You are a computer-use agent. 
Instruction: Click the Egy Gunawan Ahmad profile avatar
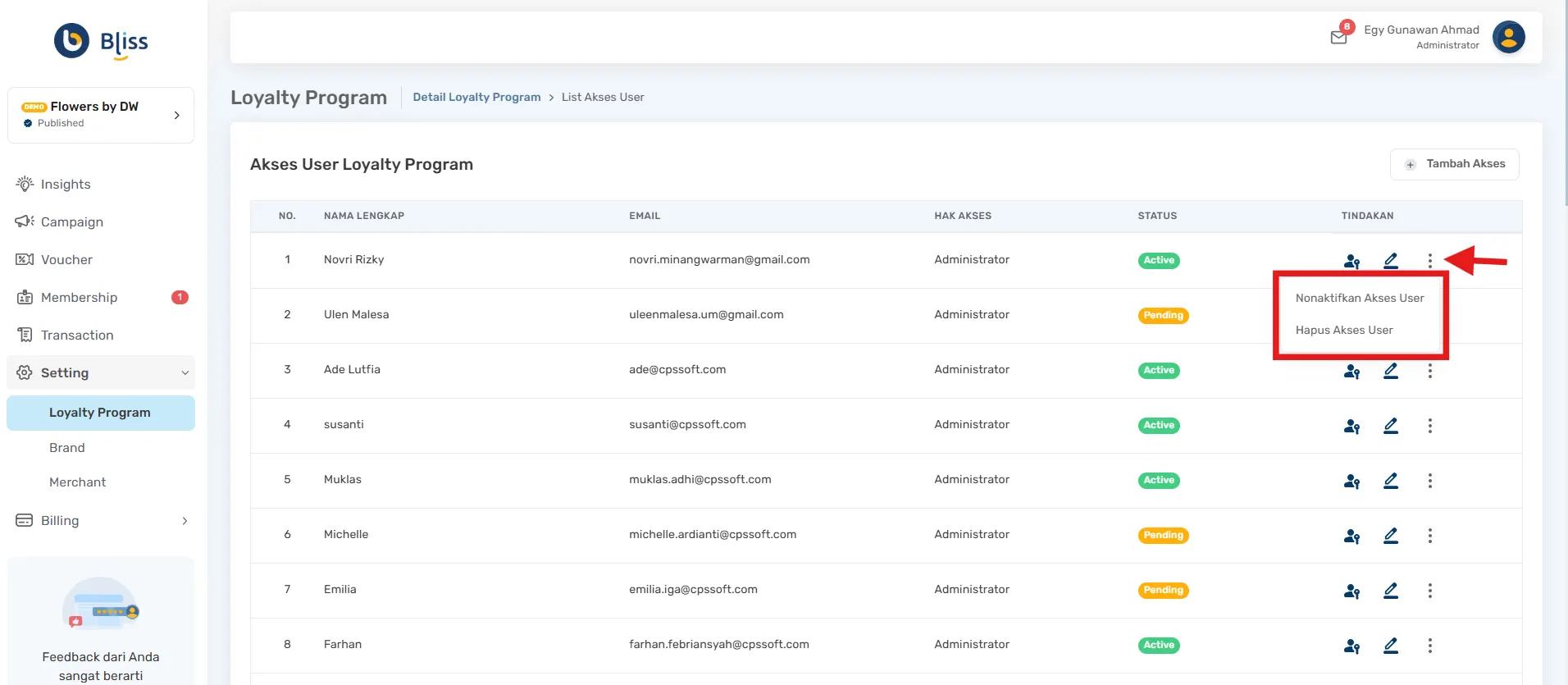tap(1508, 38)
